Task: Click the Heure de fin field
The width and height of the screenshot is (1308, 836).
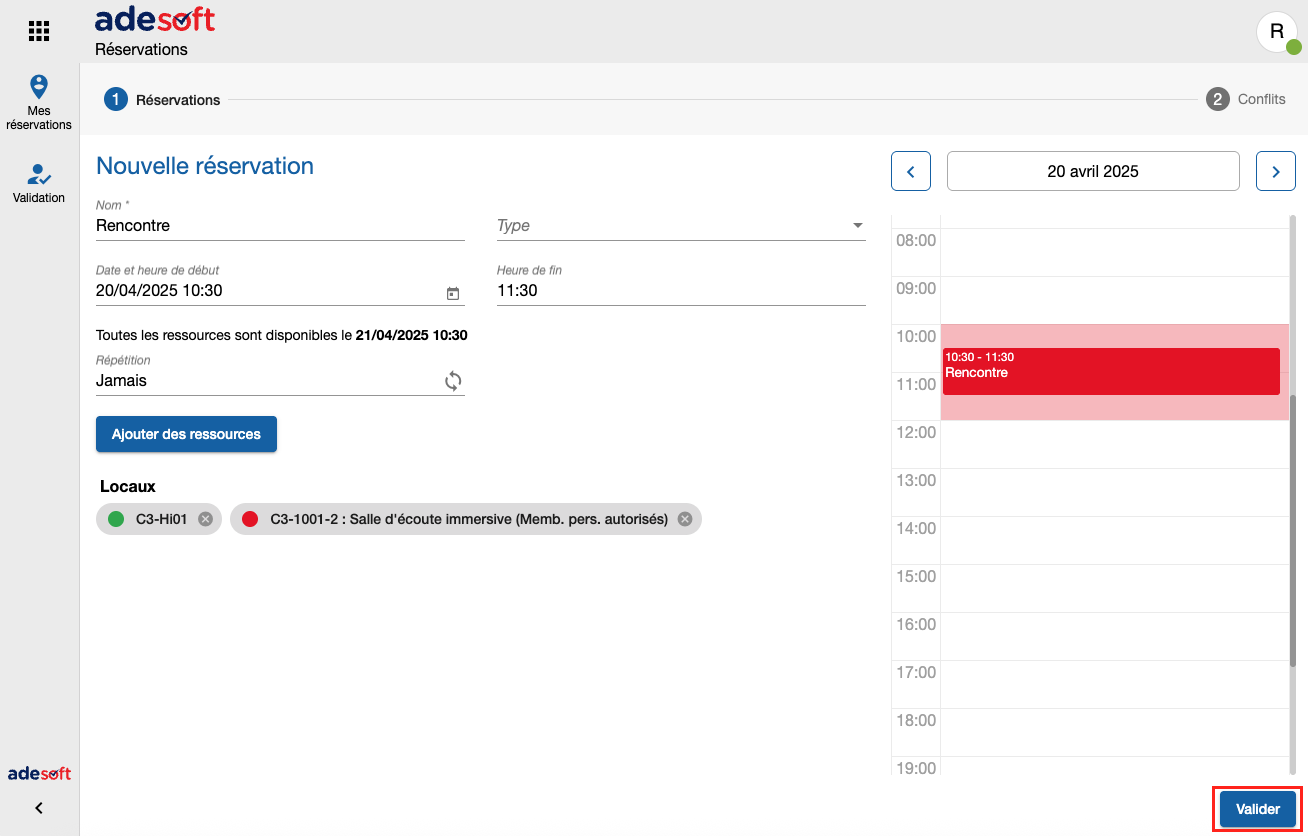Action: tap(680, 291)
